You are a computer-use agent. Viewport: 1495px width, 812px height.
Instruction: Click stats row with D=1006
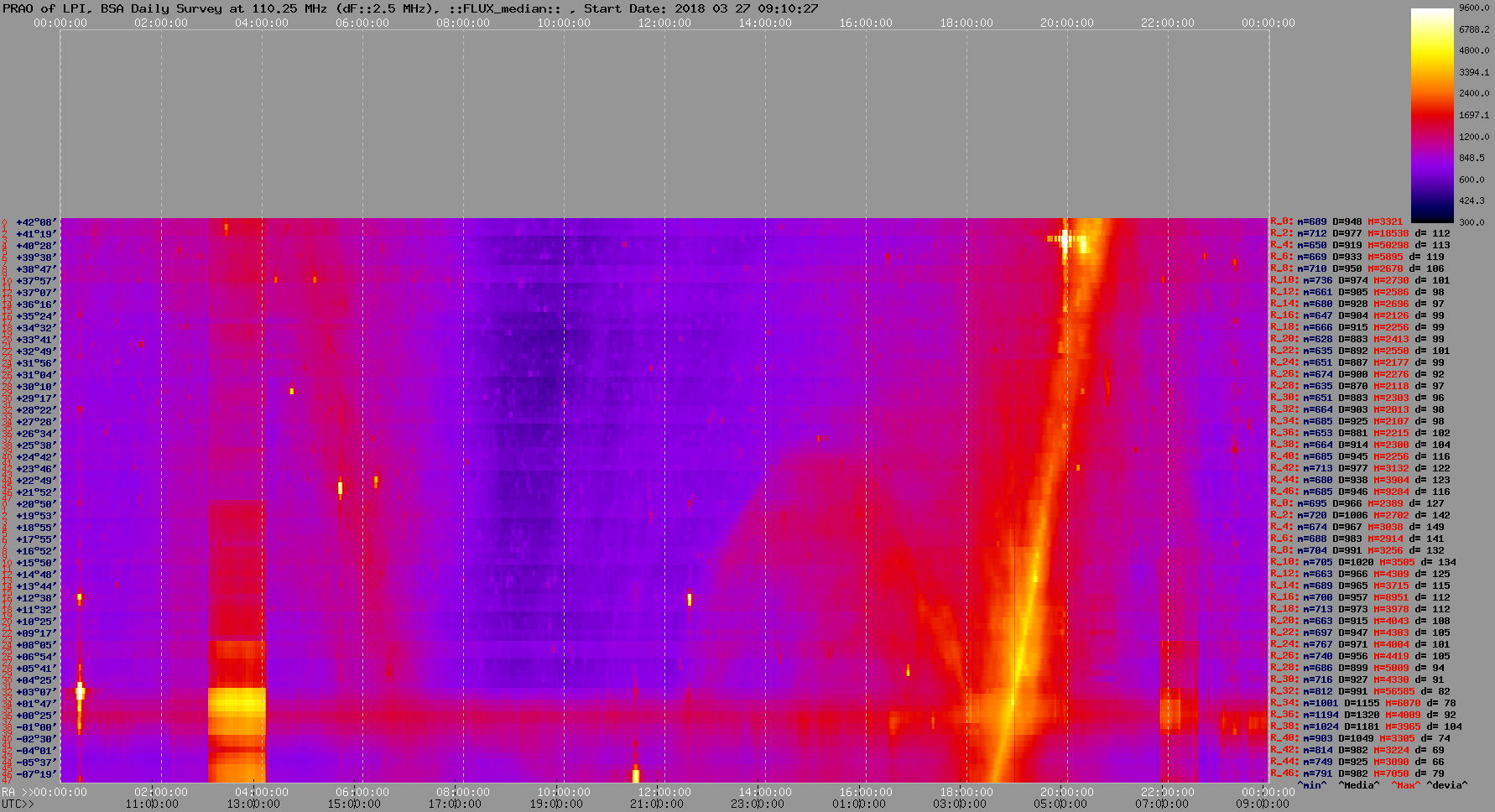pos(1360,516)
